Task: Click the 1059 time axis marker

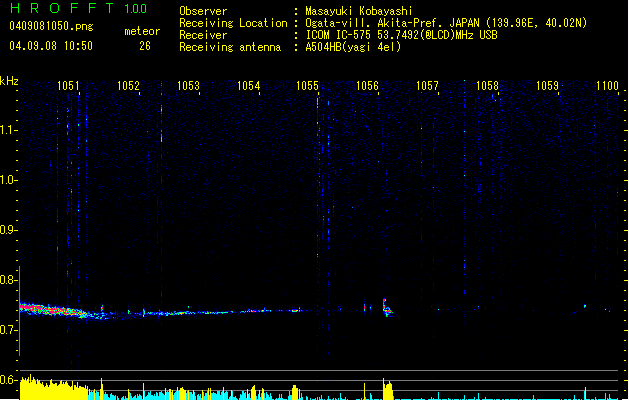Action: pos(548,85)
